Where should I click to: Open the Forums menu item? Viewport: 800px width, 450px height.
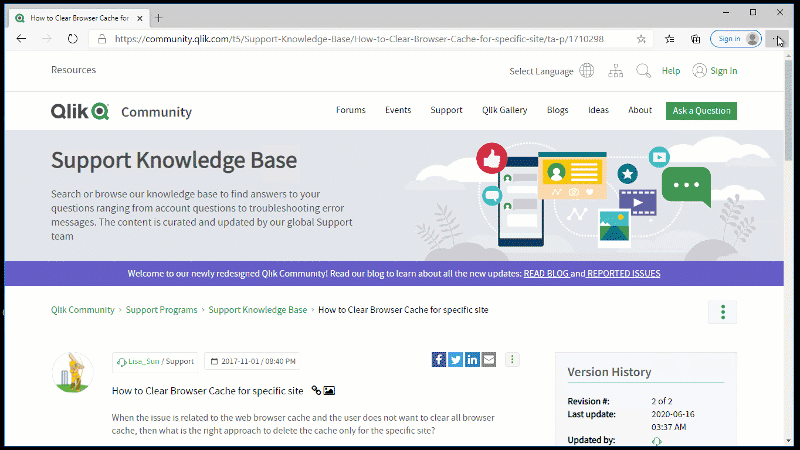pos(351,110)
